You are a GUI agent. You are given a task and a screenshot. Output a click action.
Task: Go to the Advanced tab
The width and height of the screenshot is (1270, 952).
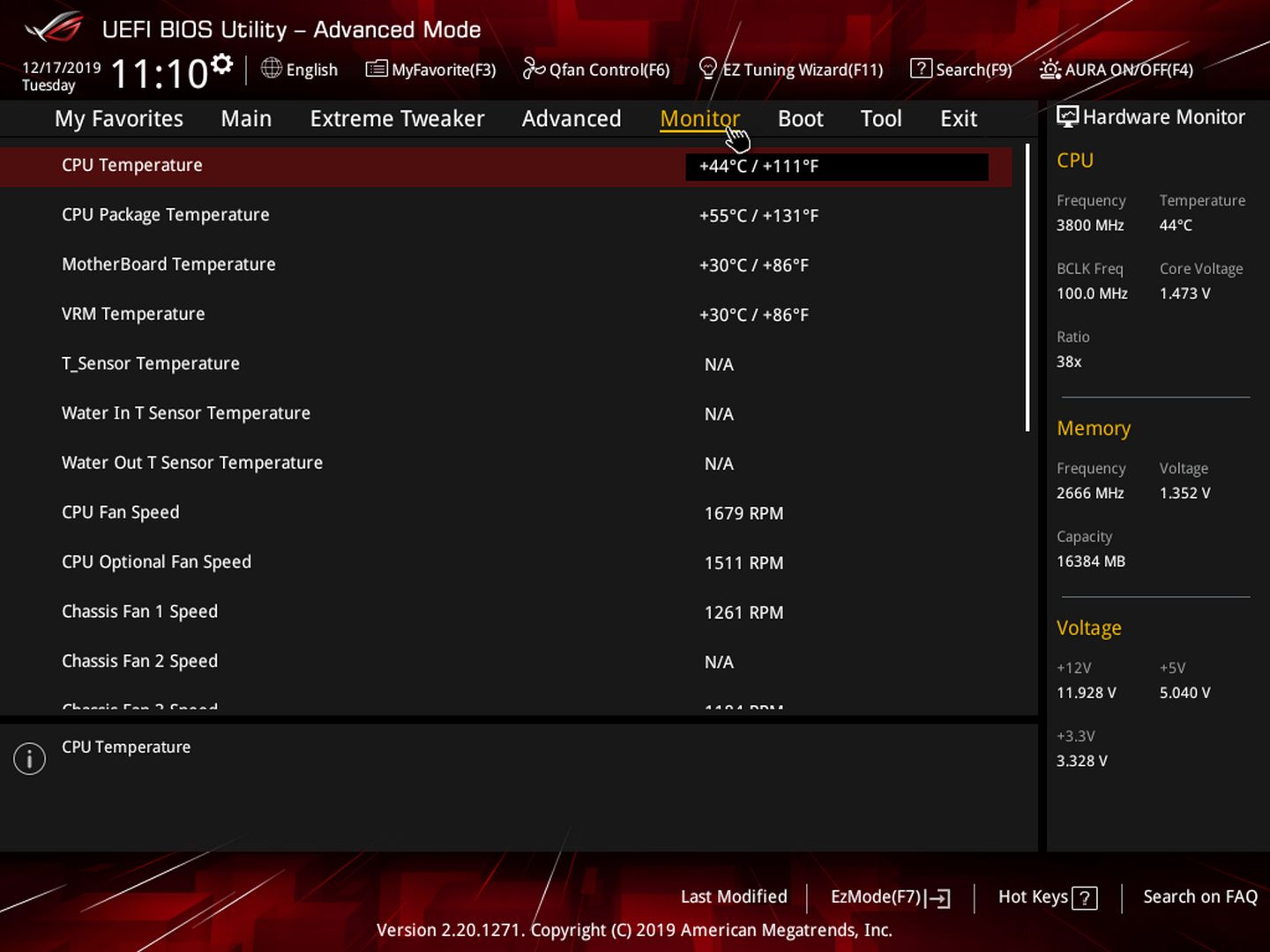(571, 118)
